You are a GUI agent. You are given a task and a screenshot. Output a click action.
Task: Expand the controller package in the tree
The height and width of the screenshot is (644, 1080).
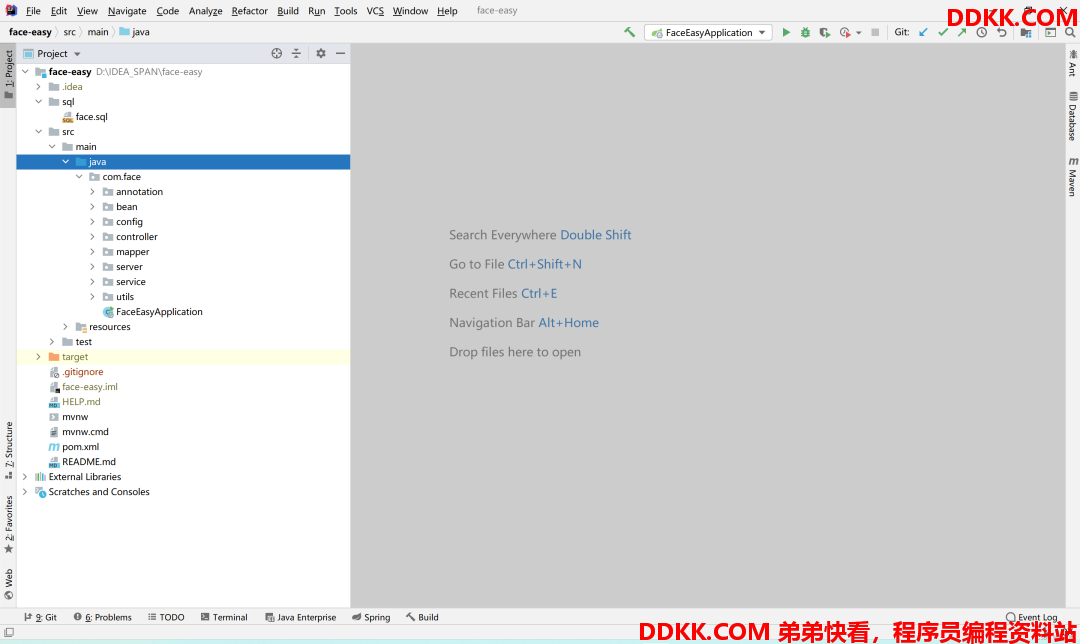[x=93, y=237]
